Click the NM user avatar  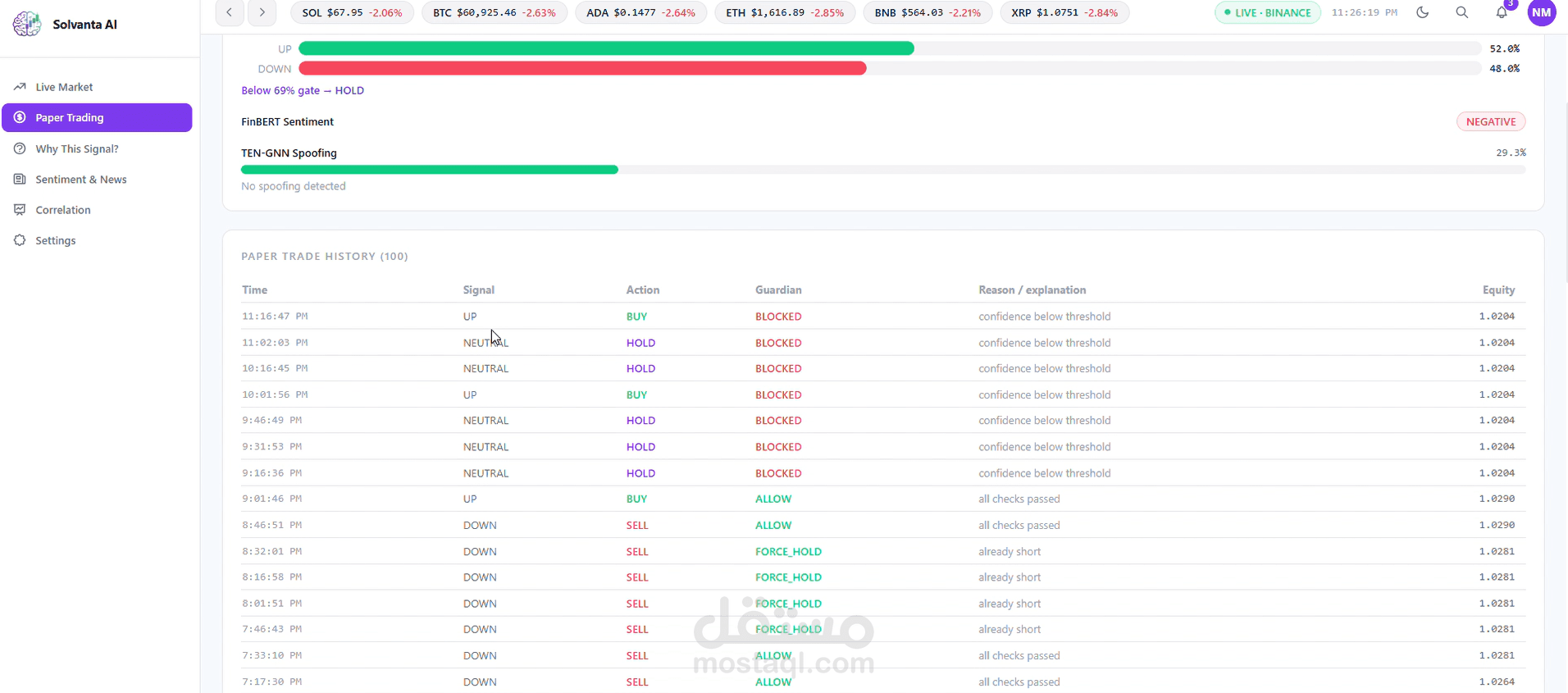point(1542,12)
